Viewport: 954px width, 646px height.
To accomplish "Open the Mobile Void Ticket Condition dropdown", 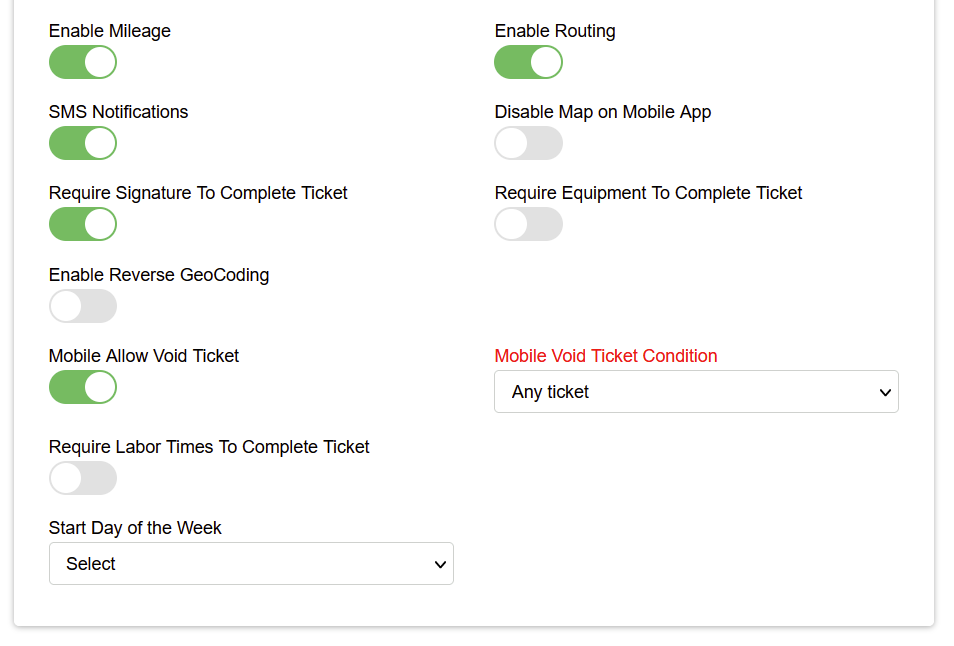I will click(x=696, y=392).
